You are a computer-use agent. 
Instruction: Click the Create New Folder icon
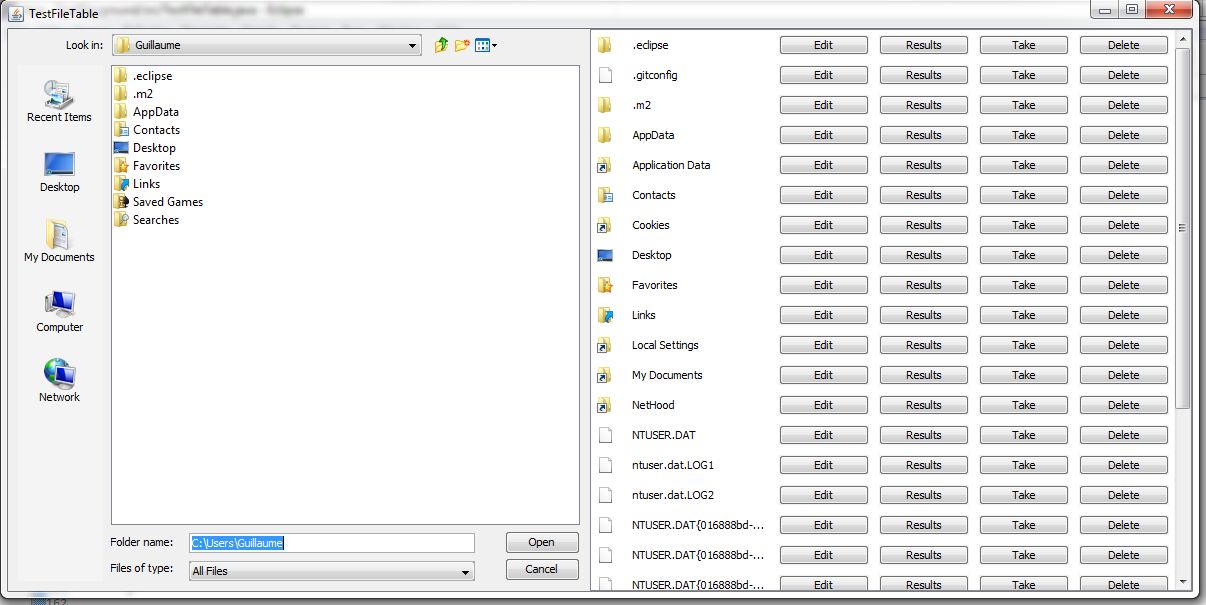(x=462, y=45)
